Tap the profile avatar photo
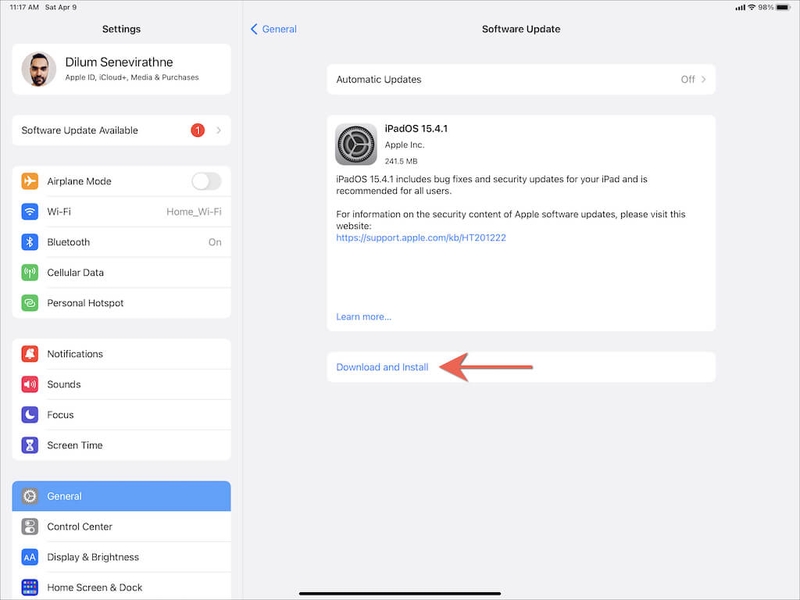The image size is (800, 600). click(x=39, y=69)
